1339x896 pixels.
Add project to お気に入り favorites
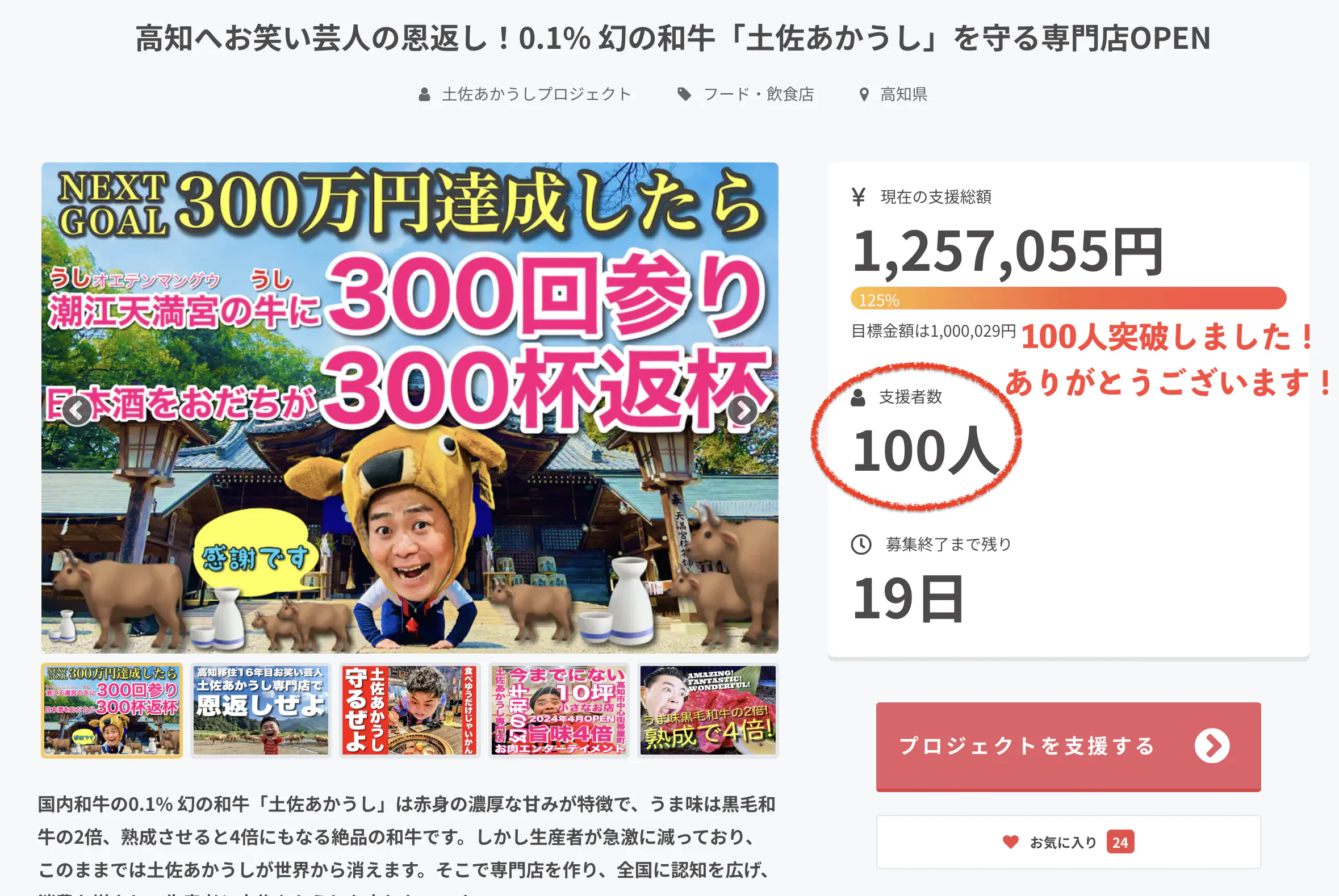click(1068, 841)
